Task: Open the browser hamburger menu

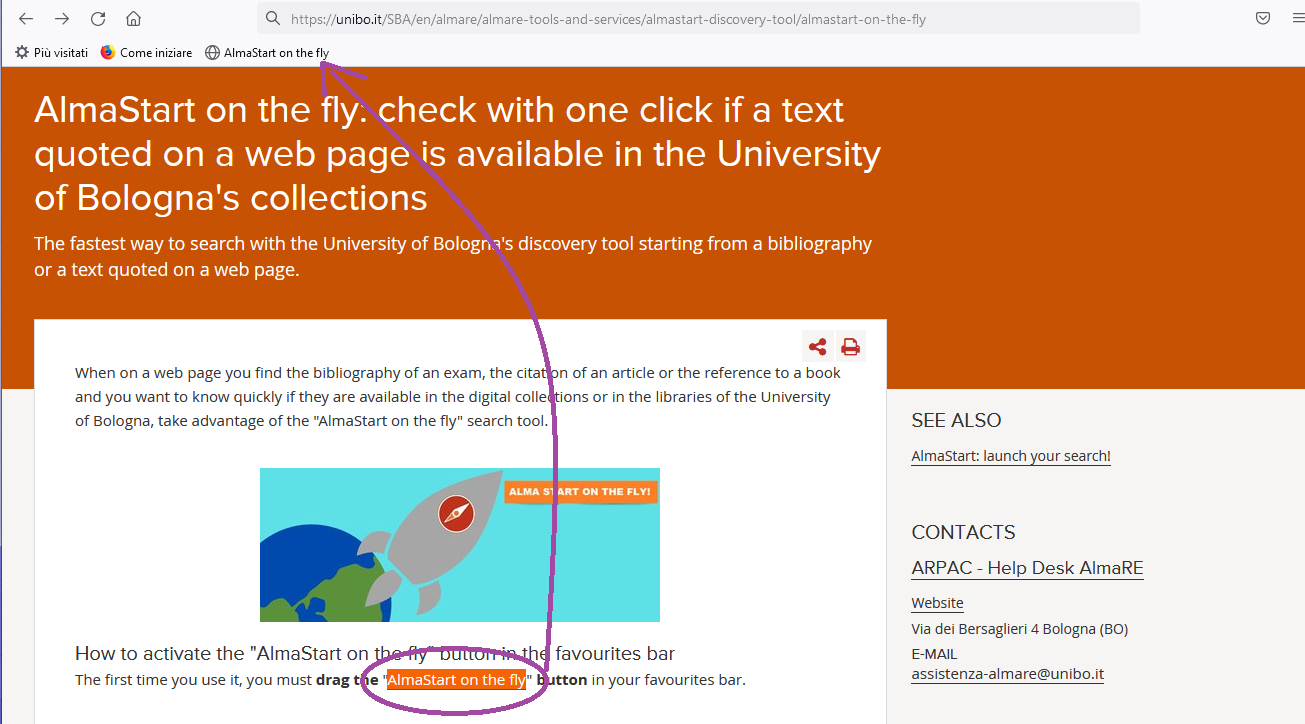Action: coord(1297,18)
